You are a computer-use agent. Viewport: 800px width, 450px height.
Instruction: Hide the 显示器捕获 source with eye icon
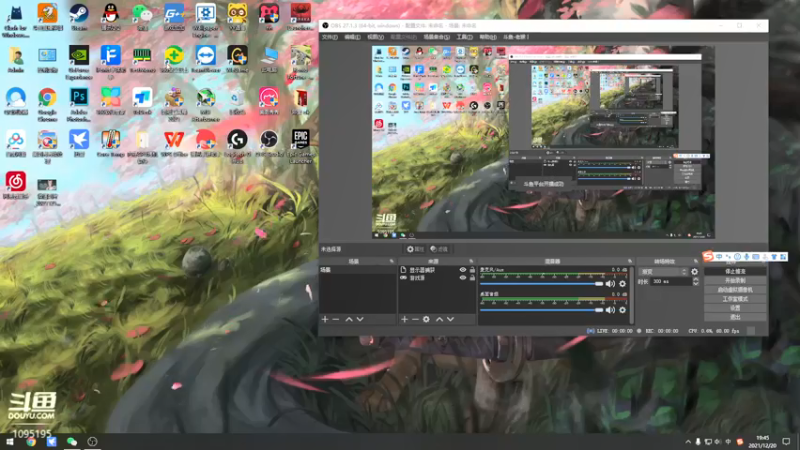pos(463,270)
